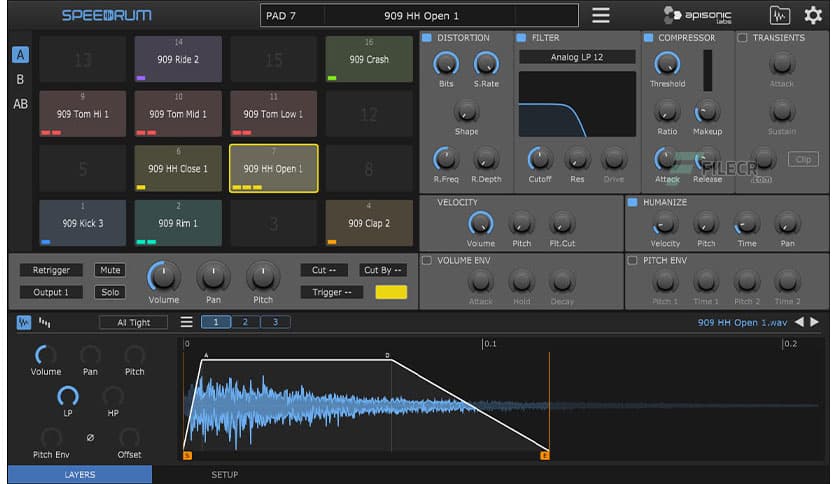Open the Analog LP 12 filter type dropdown
Image resolution: width=836 pixels, height=484 pixels.
577,57
